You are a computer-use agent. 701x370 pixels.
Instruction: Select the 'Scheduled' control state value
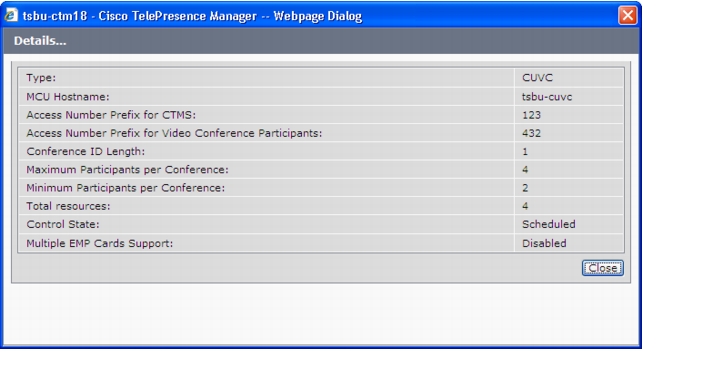click(549, 224)
